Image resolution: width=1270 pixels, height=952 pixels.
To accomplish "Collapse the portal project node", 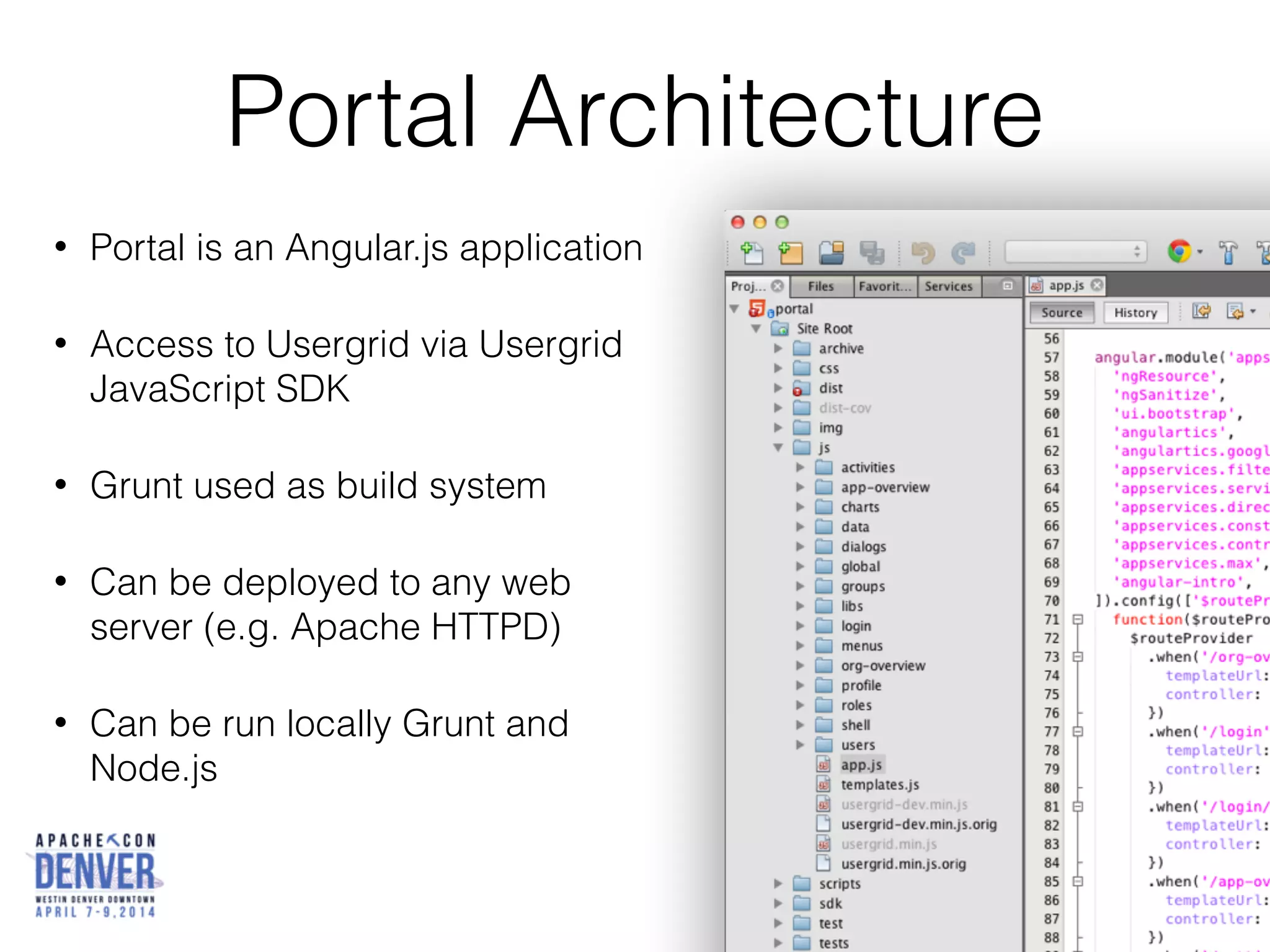I will point(735,309).
